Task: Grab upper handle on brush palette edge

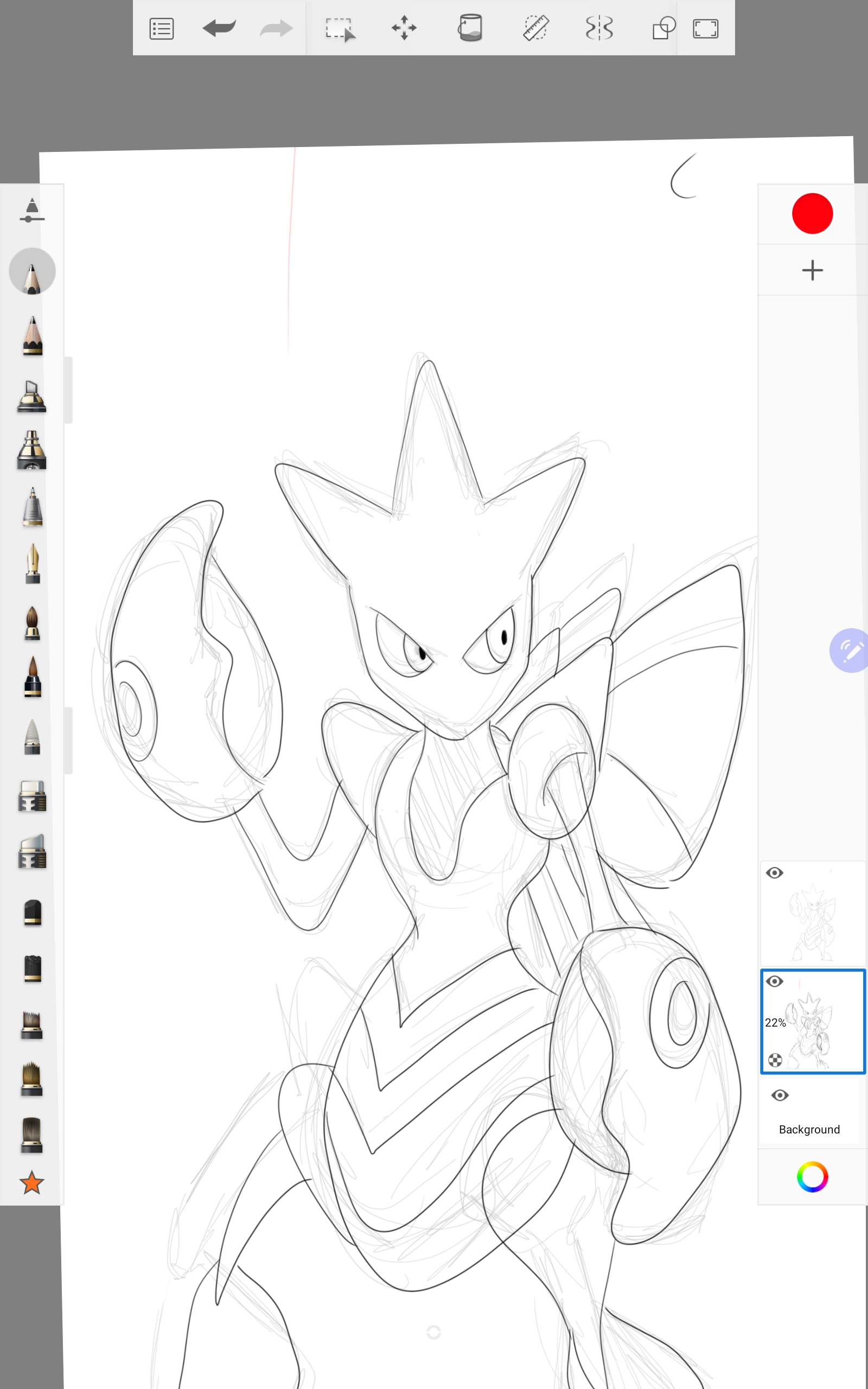Action: 68,390
